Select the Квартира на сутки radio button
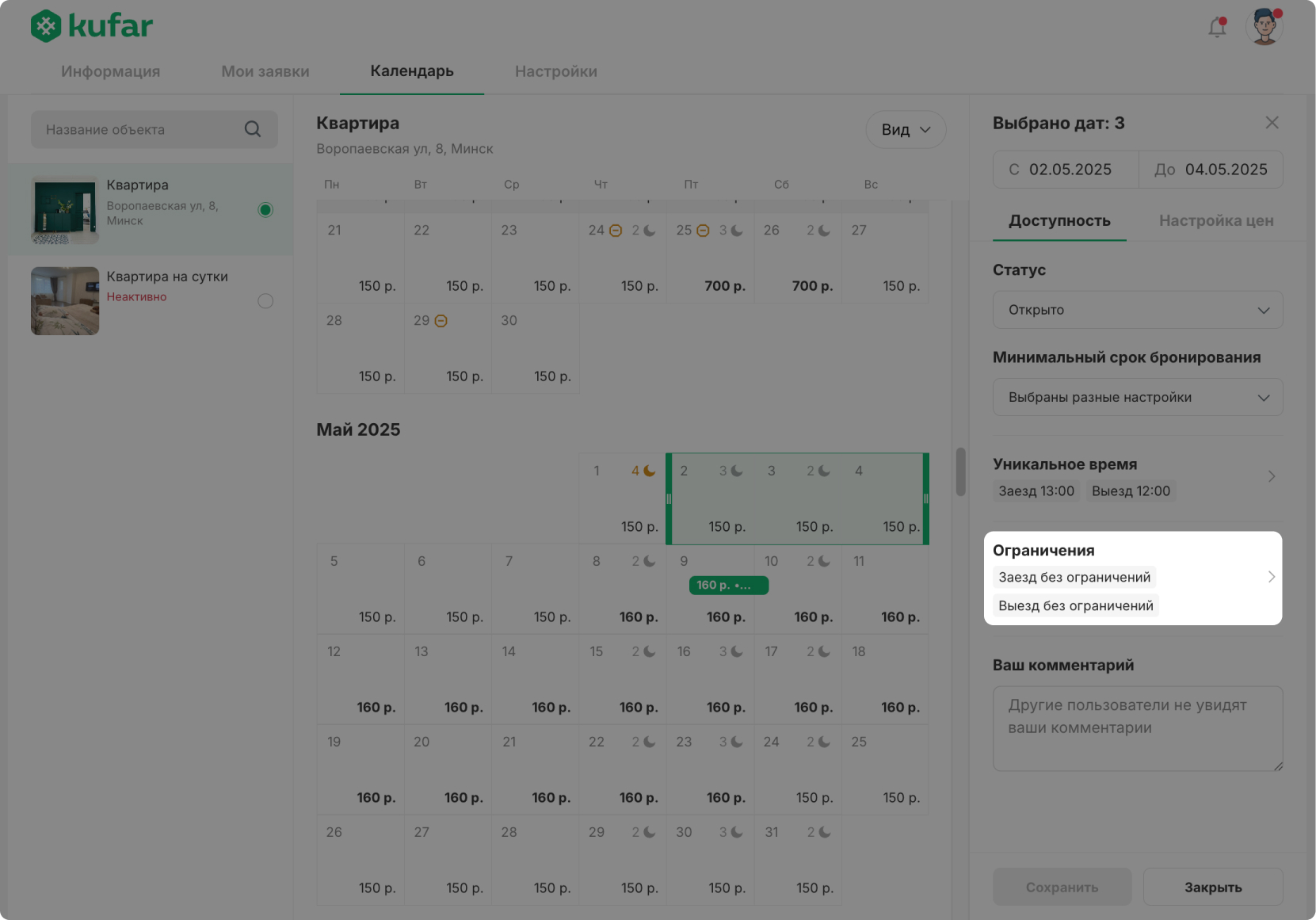1316x920 pixels. 265,301
